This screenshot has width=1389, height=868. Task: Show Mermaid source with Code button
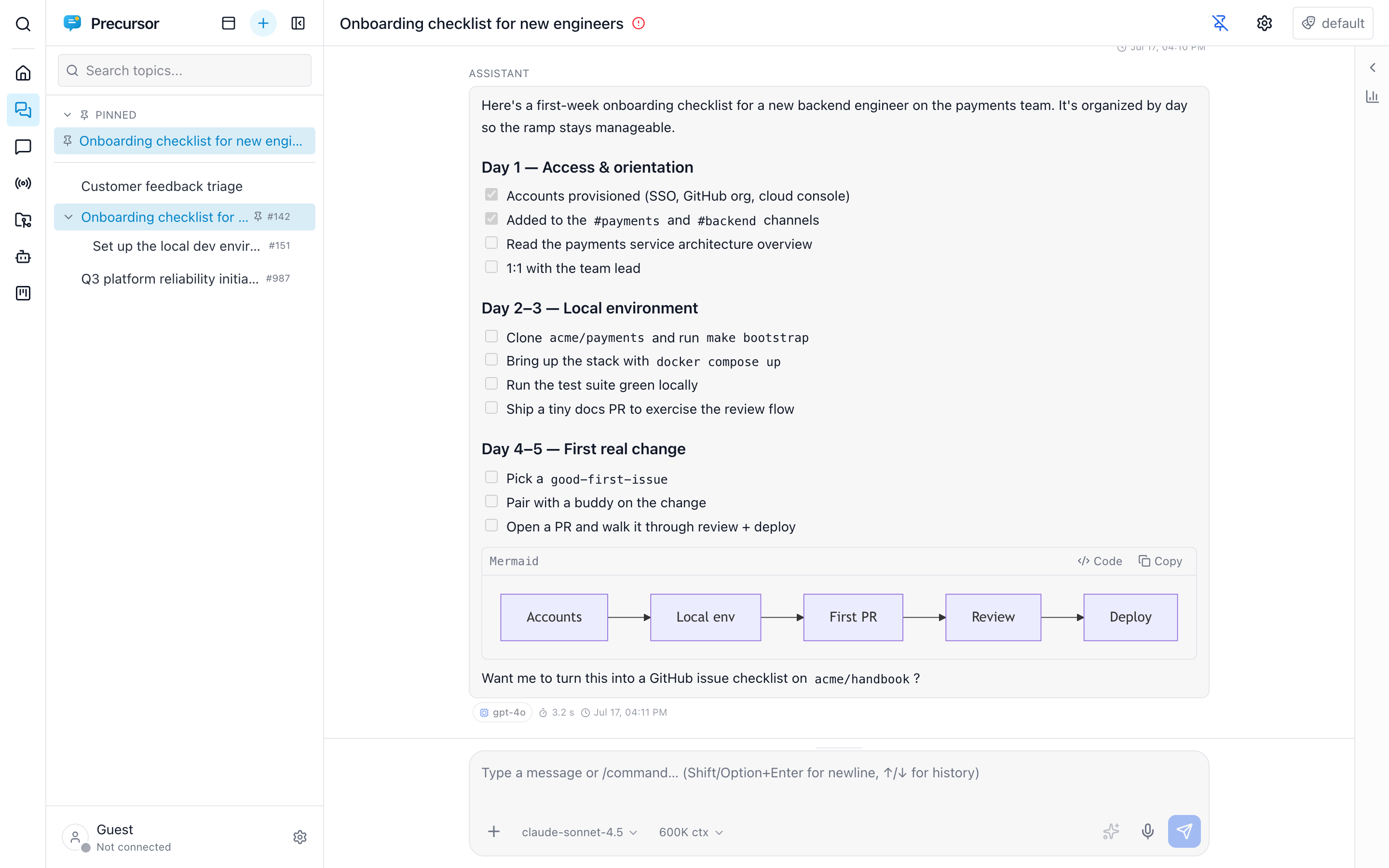coord(1100,561)
